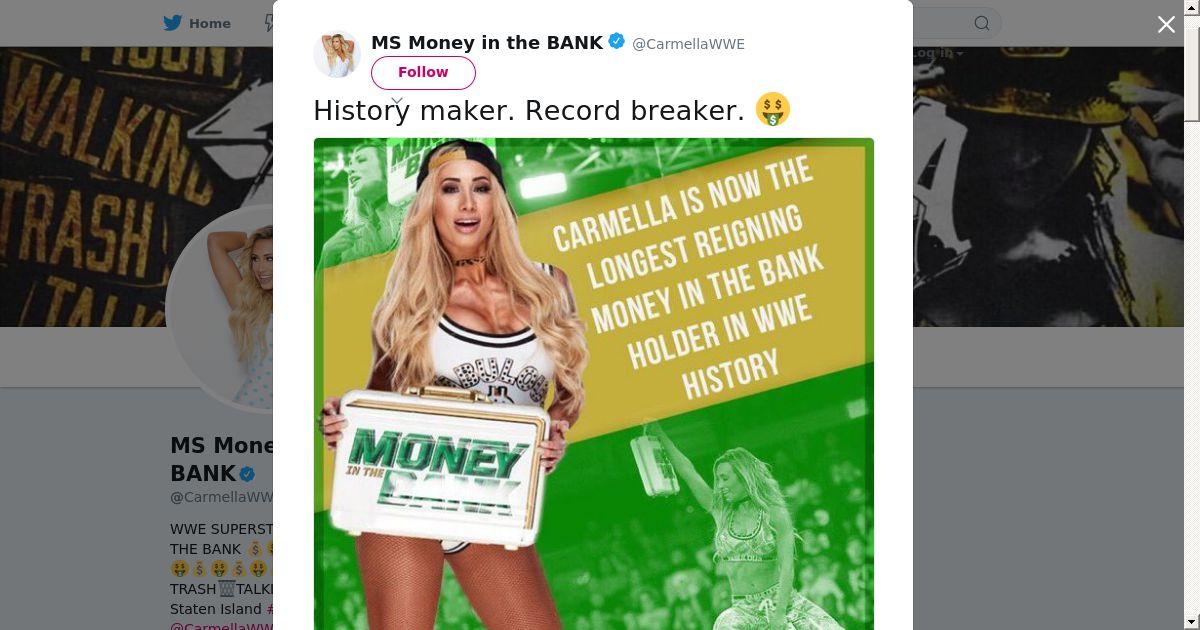The width and height of the screenshot is (1200, 630).
Task: Click the @CarmellaWWE handle in profile sidebar
Action: point(221,497)
